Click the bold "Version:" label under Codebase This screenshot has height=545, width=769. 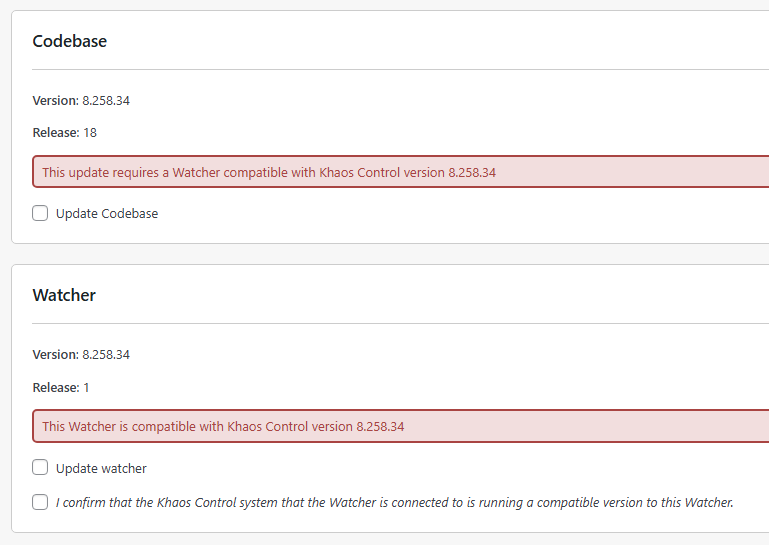pyautogui.click(x=55, y=100)
